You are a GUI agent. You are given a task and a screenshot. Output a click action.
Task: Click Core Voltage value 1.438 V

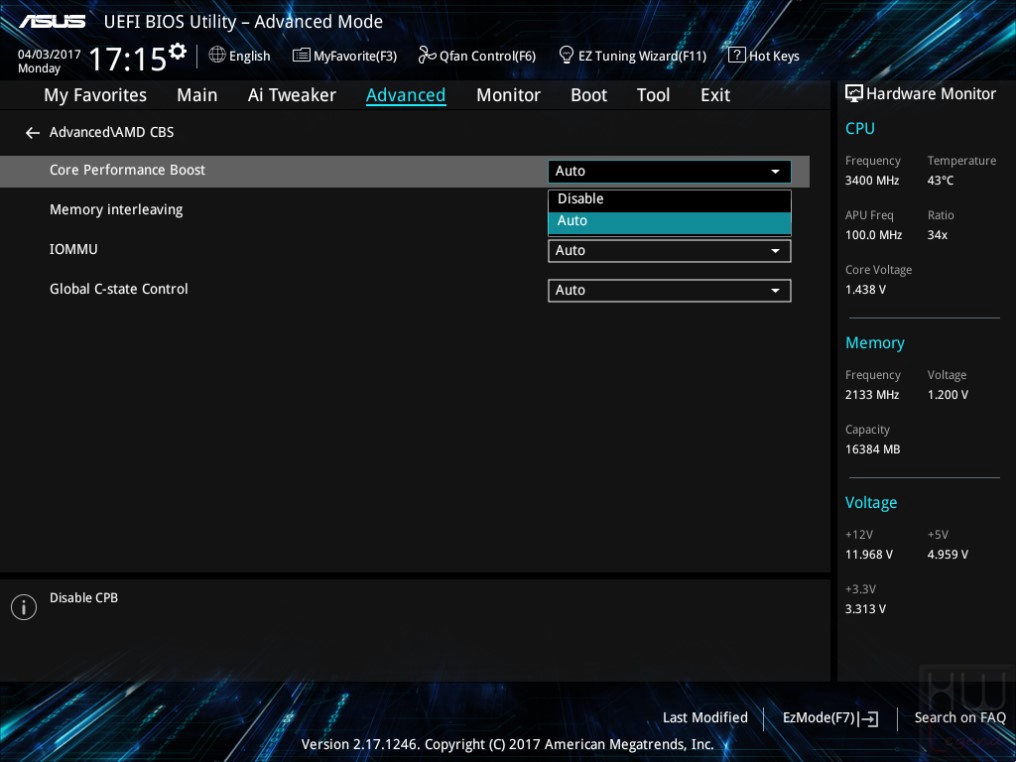(865, 290)
